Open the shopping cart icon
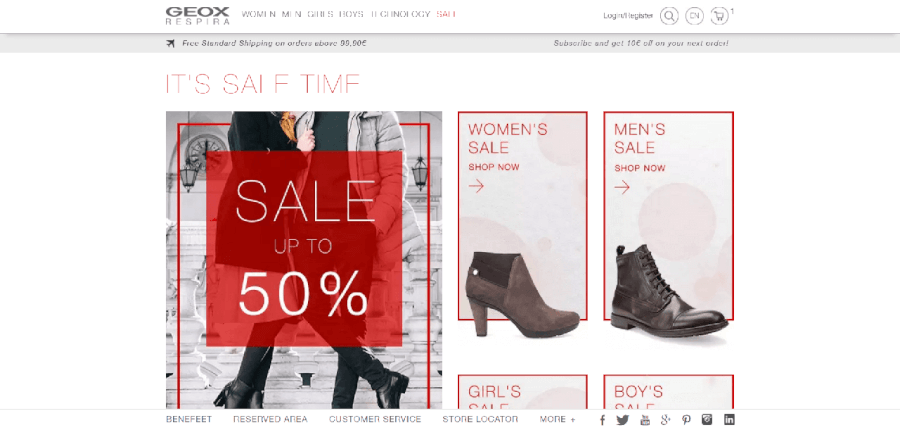 tap(719, 16)
